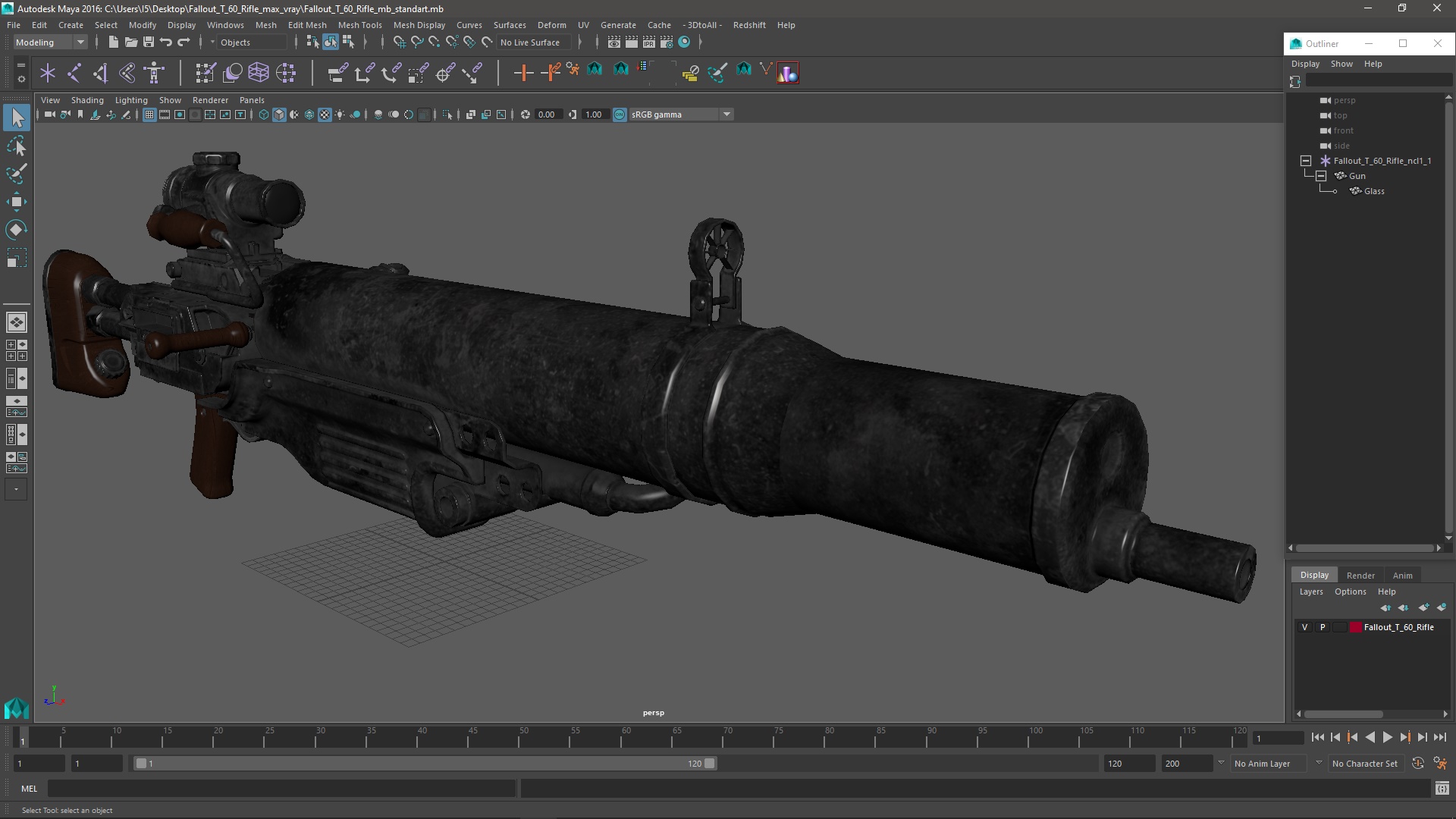This screenshot has width=1456, height=819.
Task: Toggle the viewport grid display
Action: point(149,115)
